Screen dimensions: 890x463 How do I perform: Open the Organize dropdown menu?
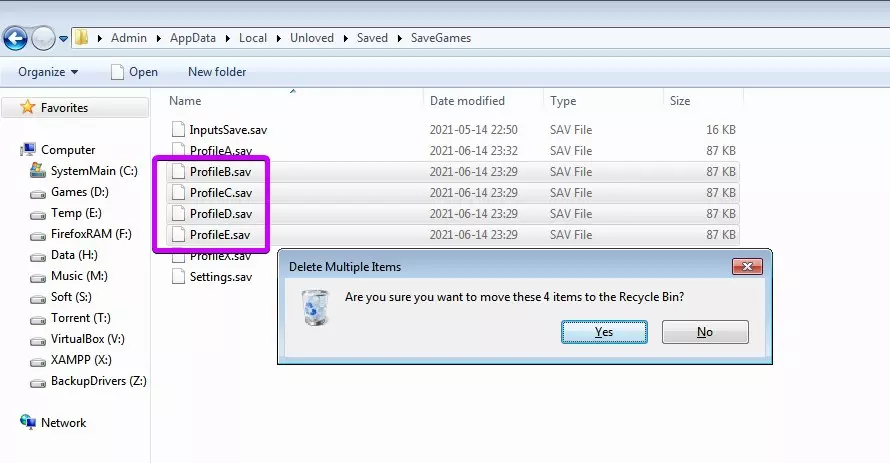click(48, 72)
